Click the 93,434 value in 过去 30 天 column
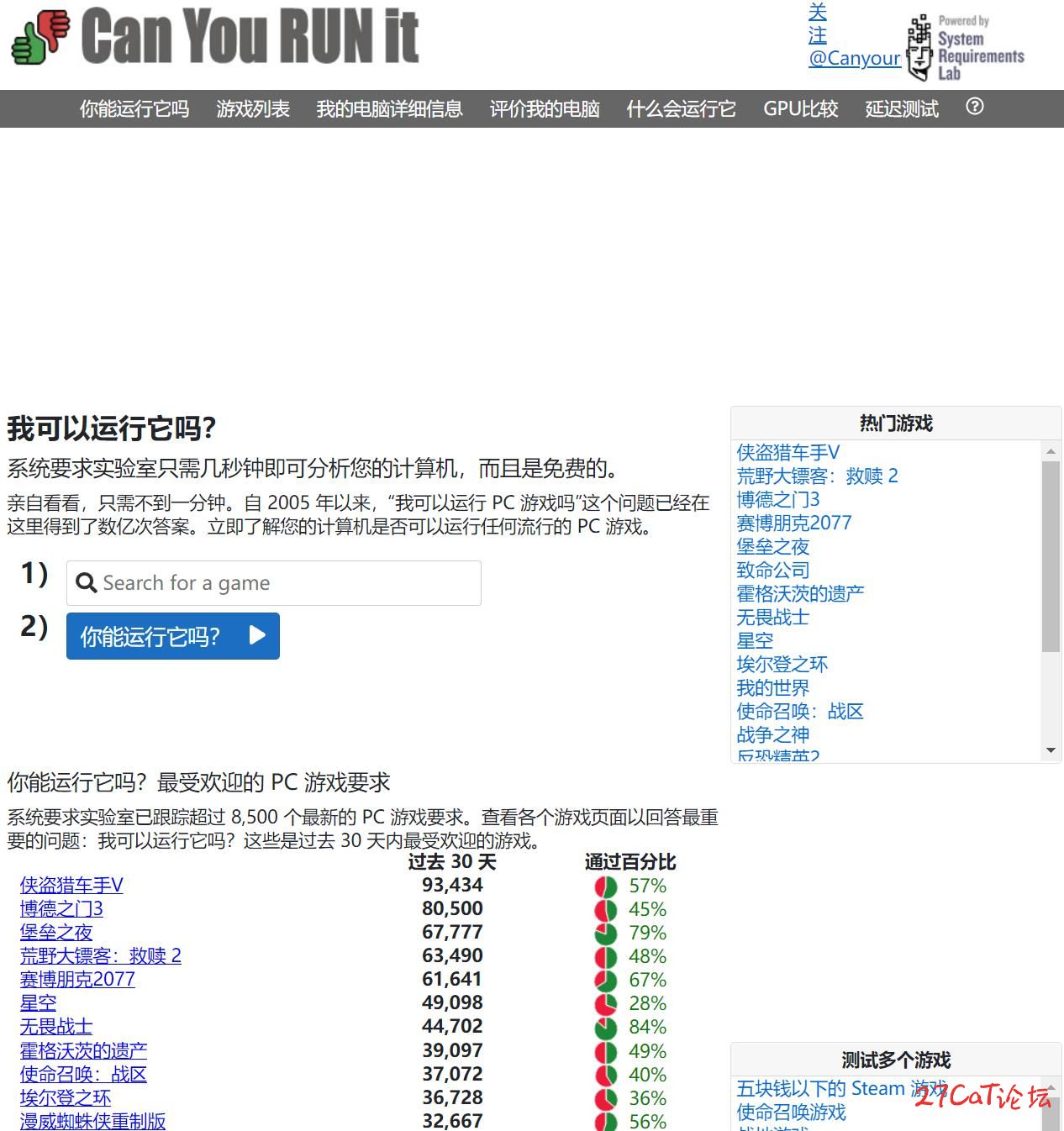 point(452,885)
